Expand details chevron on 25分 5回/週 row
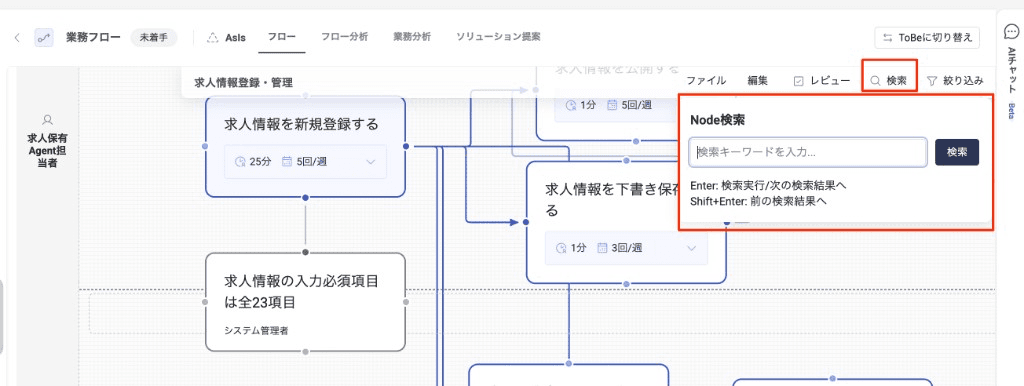 point(371,161)
